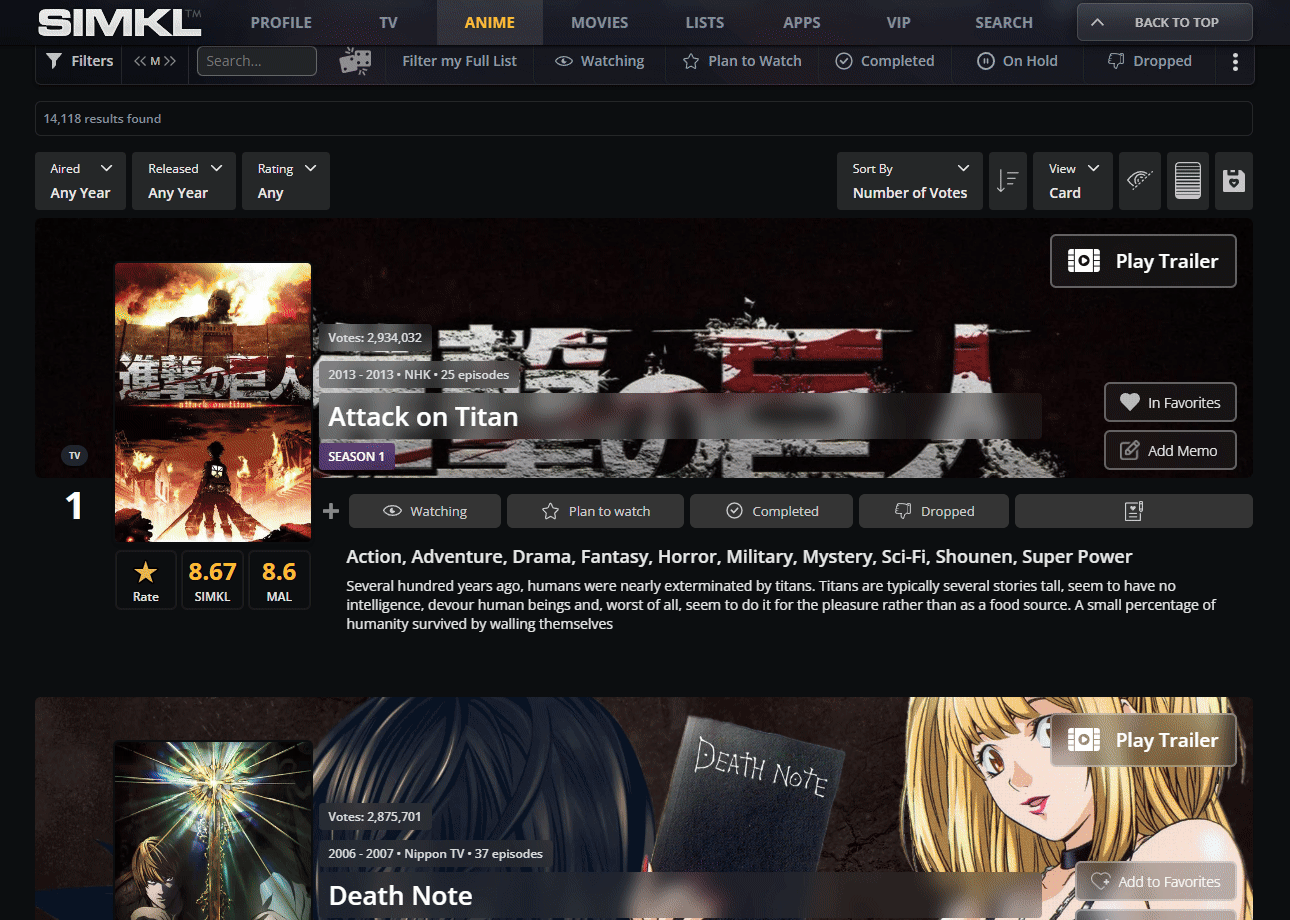The image size is (1290, 920).
Task: Click the random dice icon
Action: click(355, 61)
